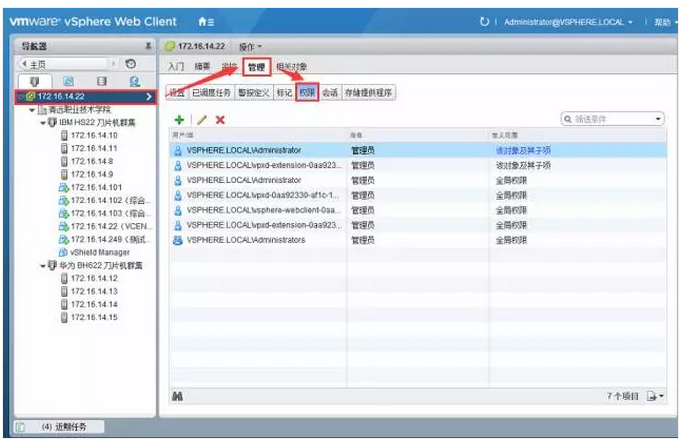Screen dimensions: 683x445
Task: Click the Administrators group icon in permissions list
Action: click(178, 240)
